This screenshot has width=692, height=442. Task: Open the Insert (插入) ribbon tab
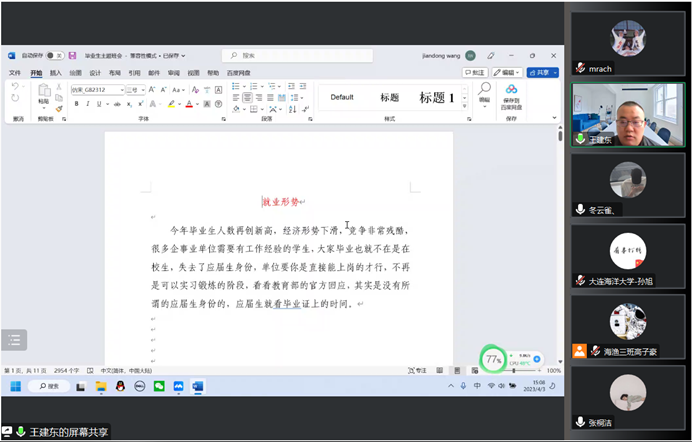click(56, 73)
